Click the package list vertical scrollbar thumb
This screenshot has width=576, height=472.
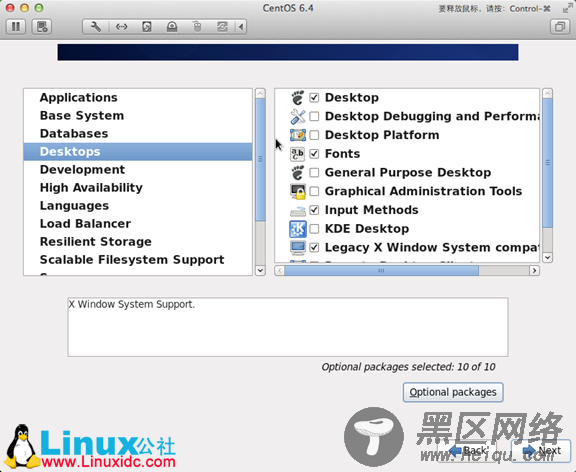(x=547, y=163)
